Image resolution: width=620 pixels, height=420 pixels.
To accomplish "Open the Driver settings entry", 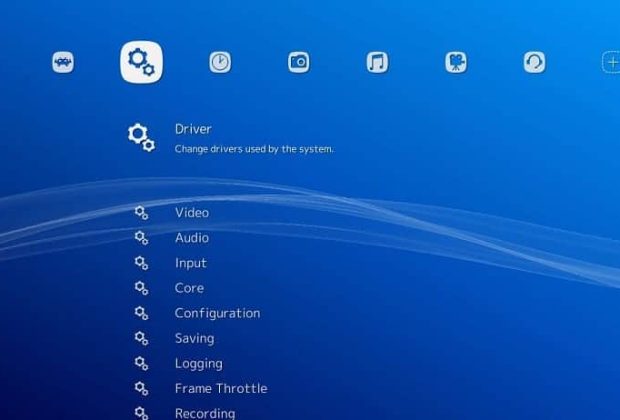I will 193,129.
